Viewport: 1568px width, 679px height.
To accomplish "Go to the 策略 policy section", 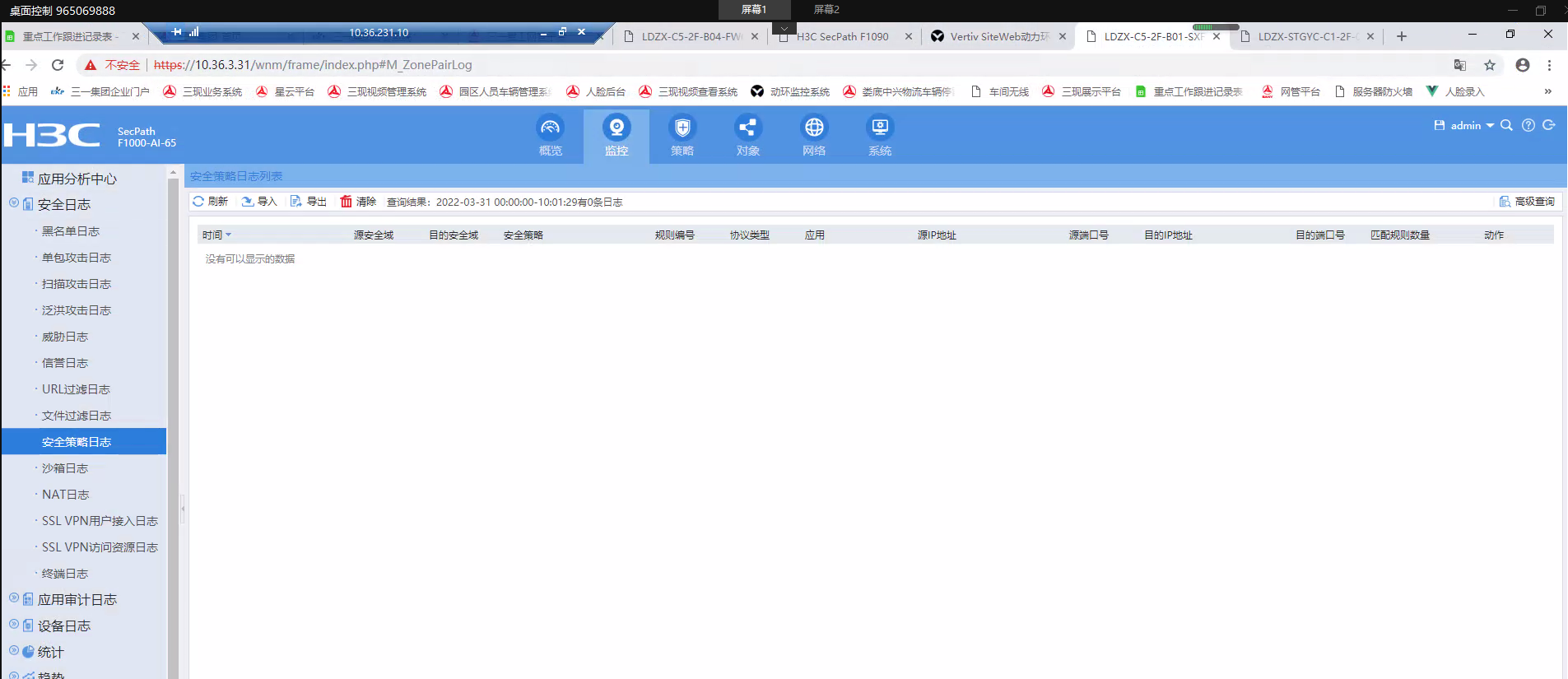I will [682, 136].
